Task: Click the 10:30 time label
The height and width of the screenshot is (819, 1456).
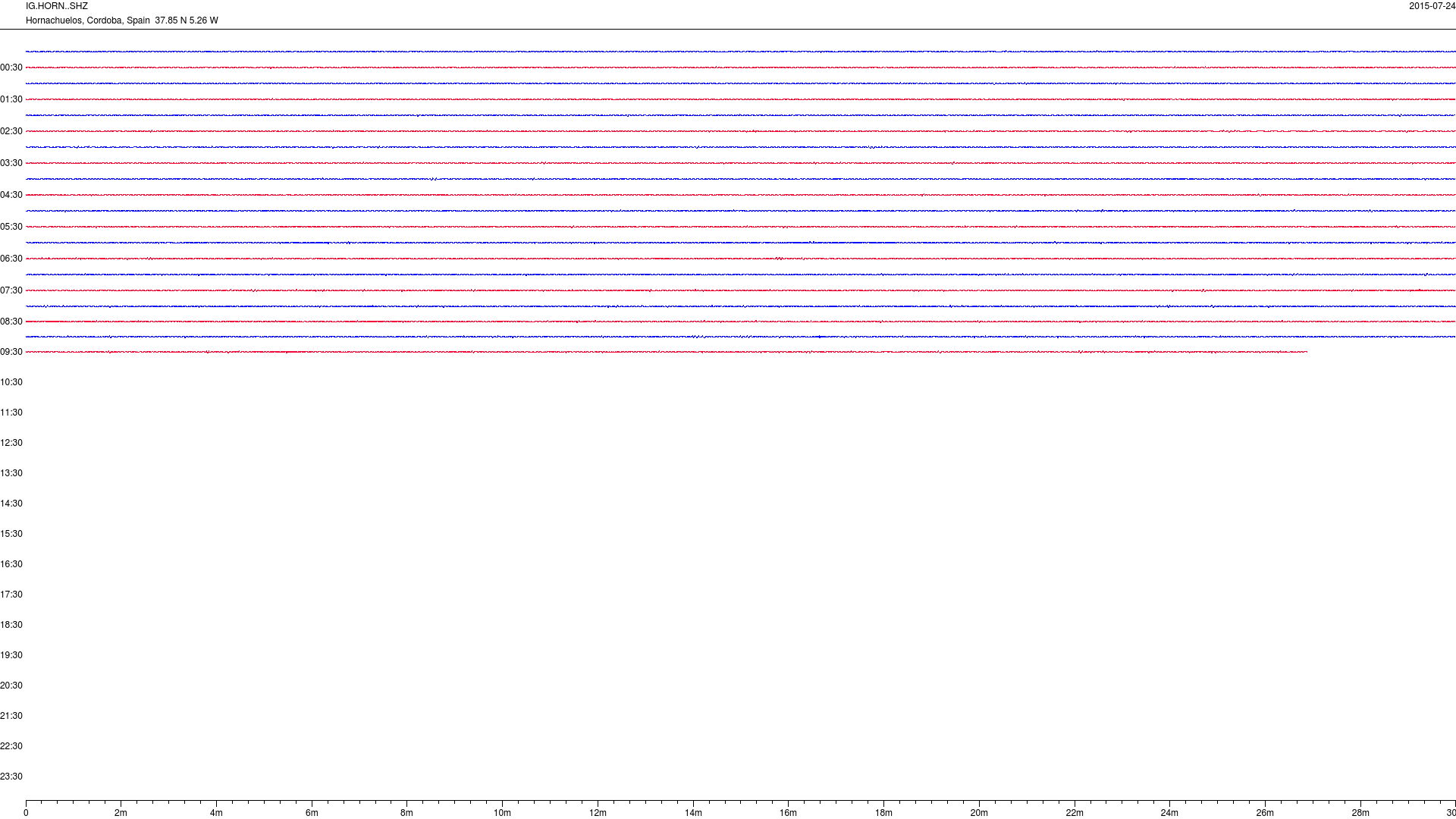Action: pos(11,382)
